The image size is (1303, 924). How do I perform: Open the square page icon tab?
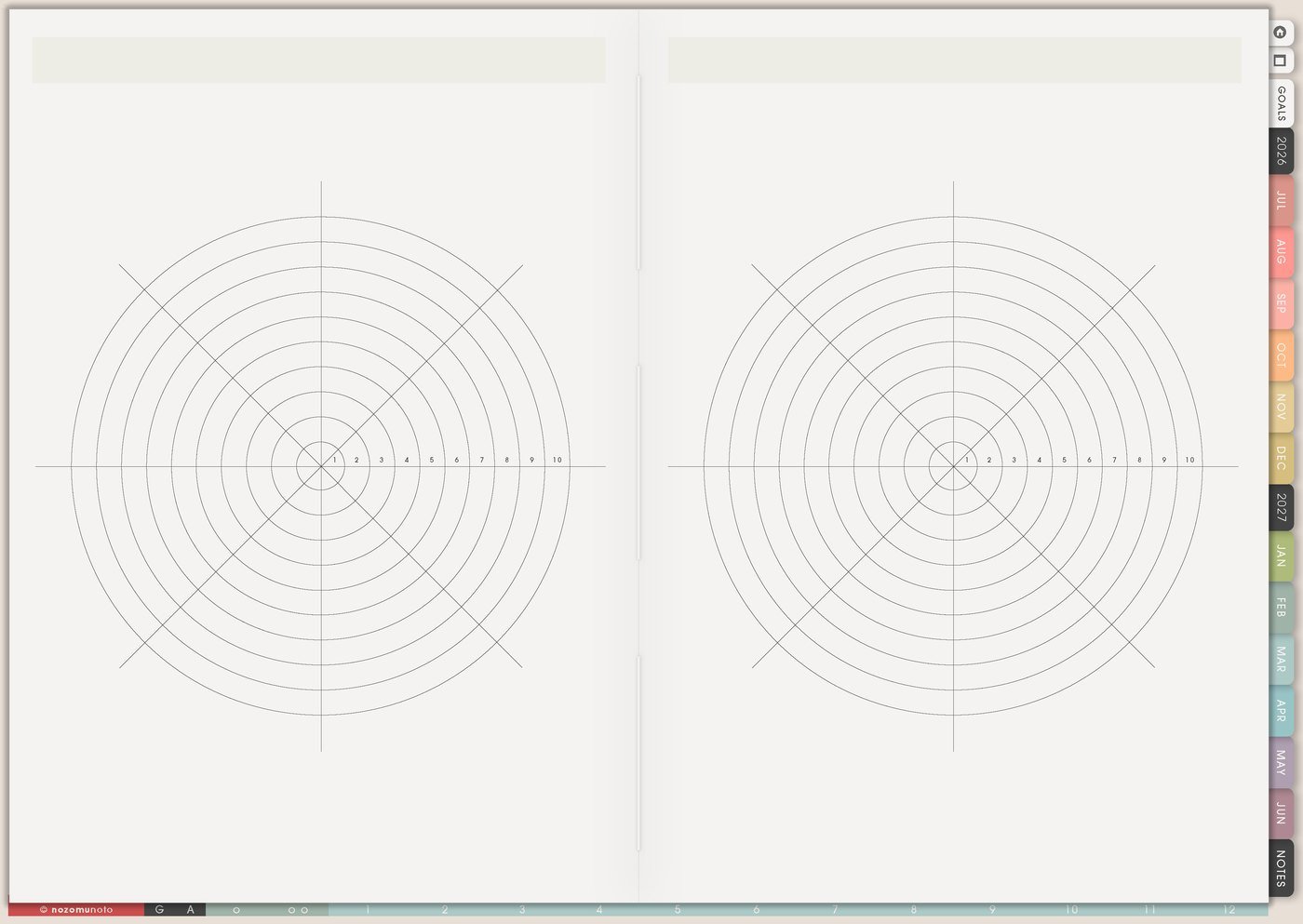coord(1280,60)
